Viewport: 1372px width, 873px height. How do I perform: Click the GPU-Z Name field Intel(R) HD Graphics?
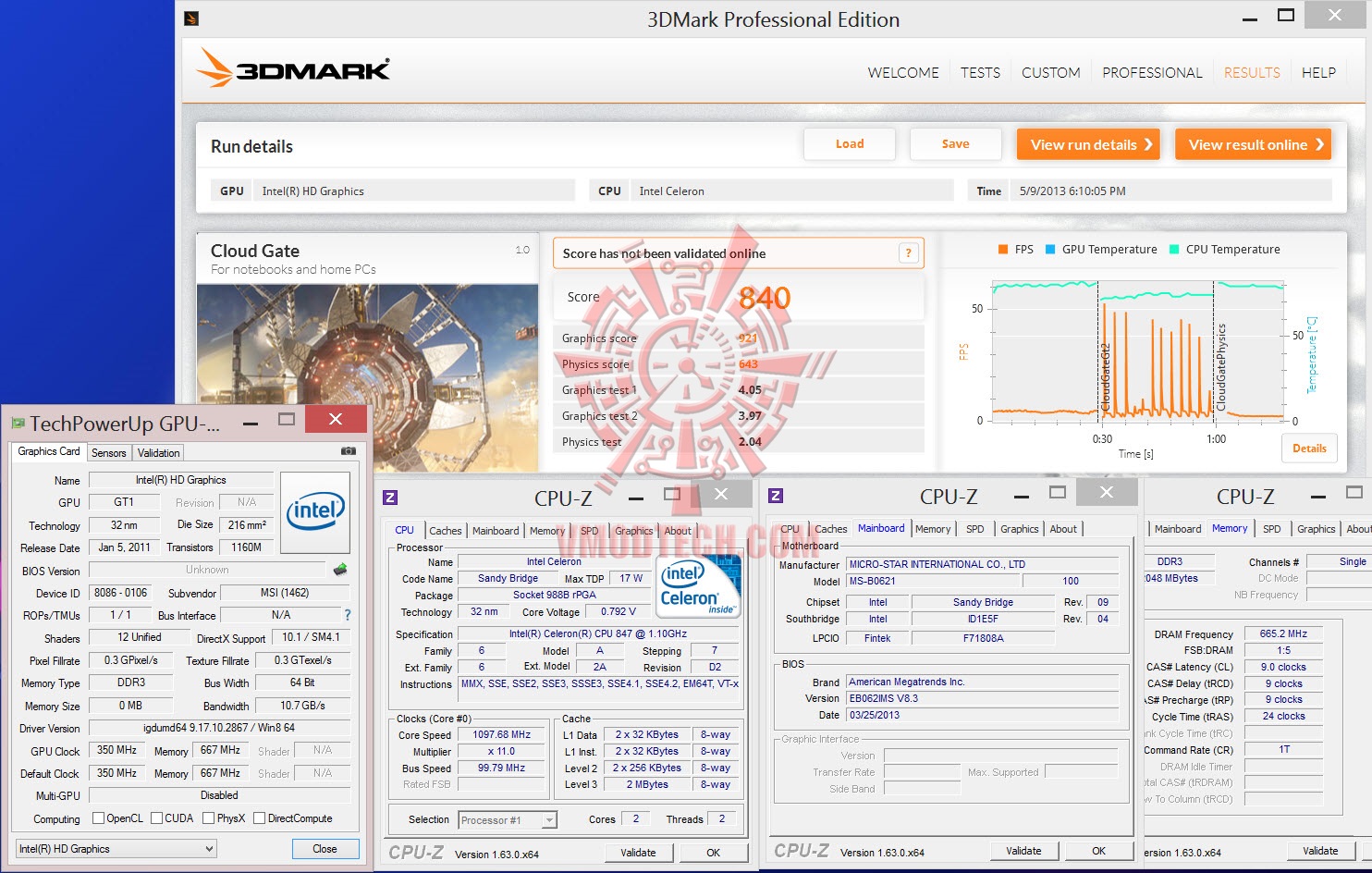[181, 480]
